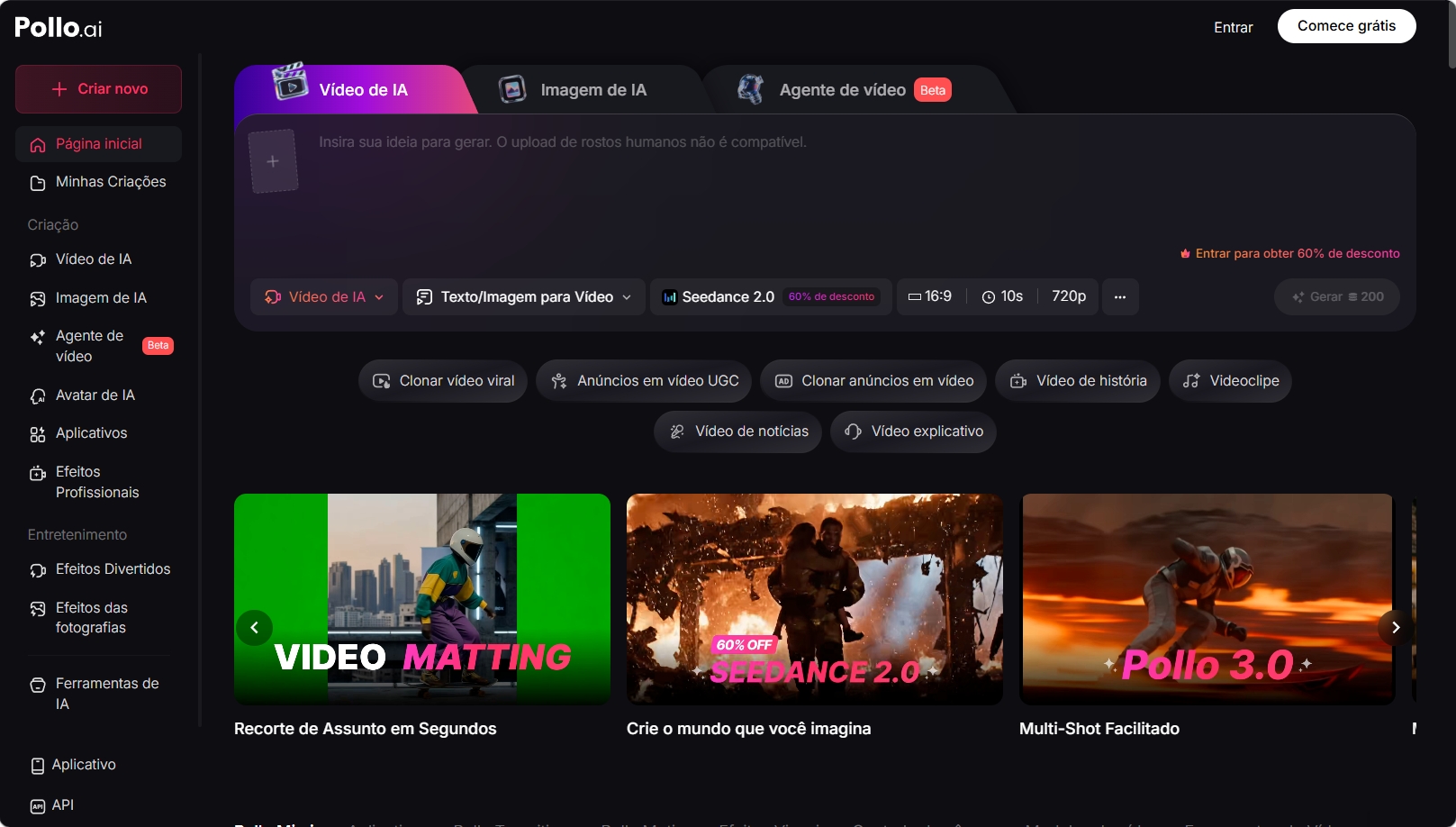1456x827 pixels.
Task: Open Aplicativos in the sidebar
Action: [91, 433]
